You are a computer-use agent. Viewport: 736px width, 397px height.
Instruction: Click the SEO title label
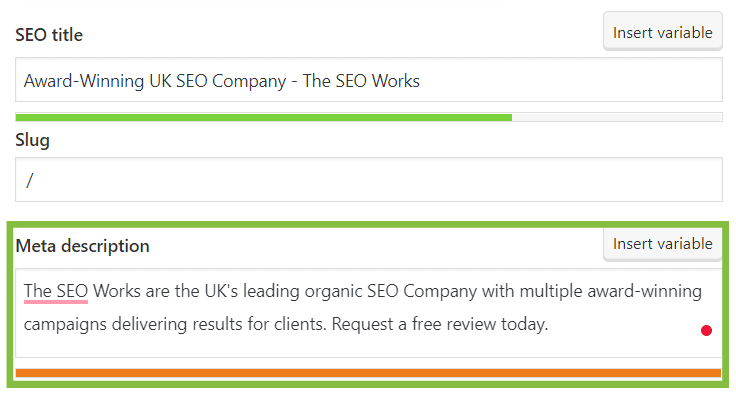click(x=49, y=35)
